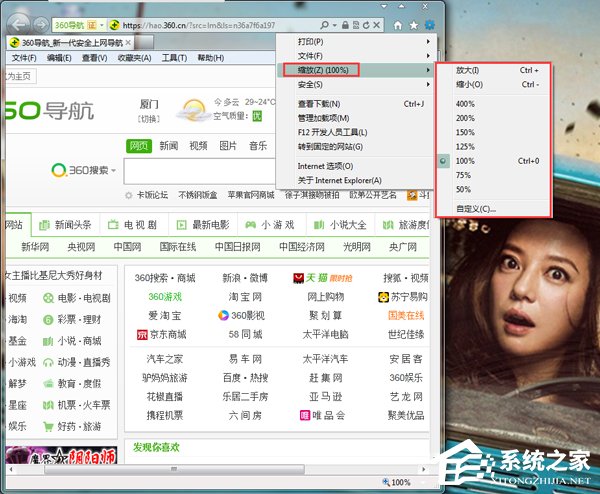Screen dimensions: 600x494
Task: Click the browser forward arrow button
Action: (41, 25)
